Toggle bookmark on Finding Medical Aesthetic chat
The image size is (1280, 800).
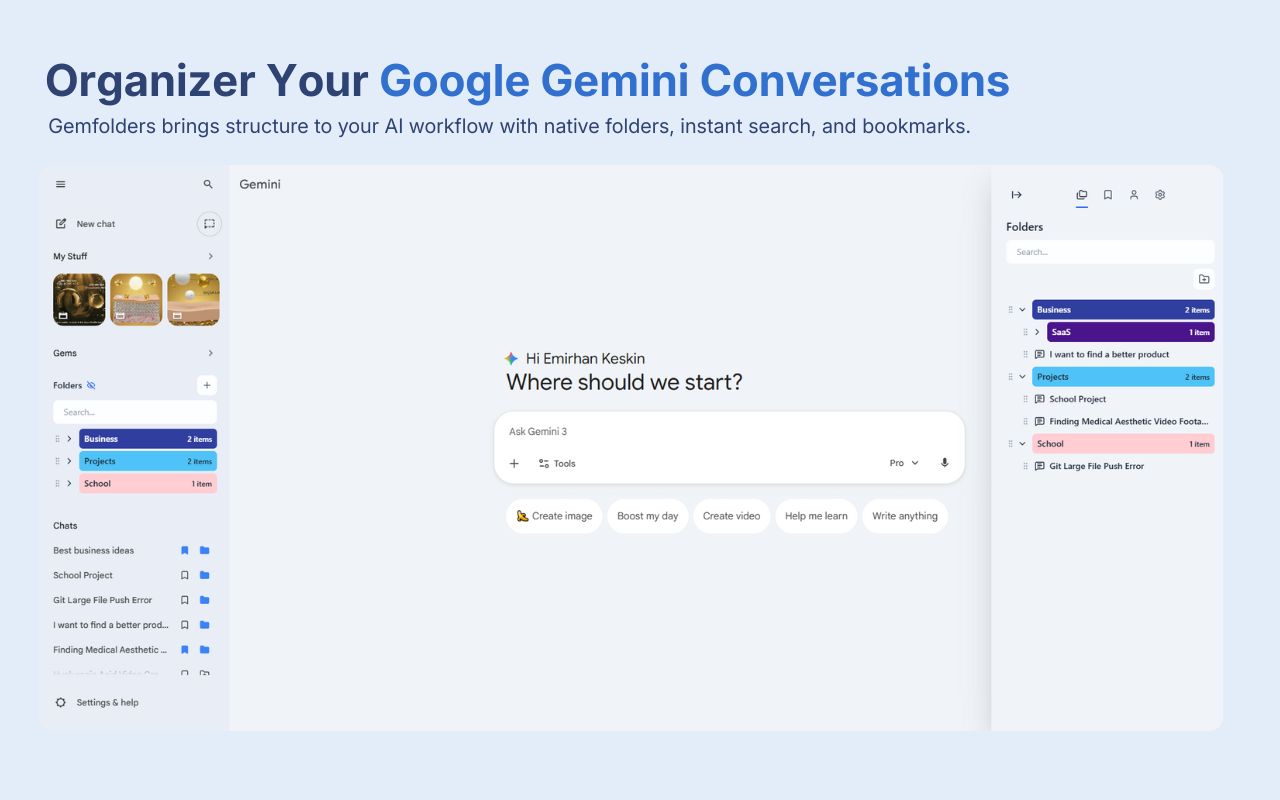coord(184,650)
